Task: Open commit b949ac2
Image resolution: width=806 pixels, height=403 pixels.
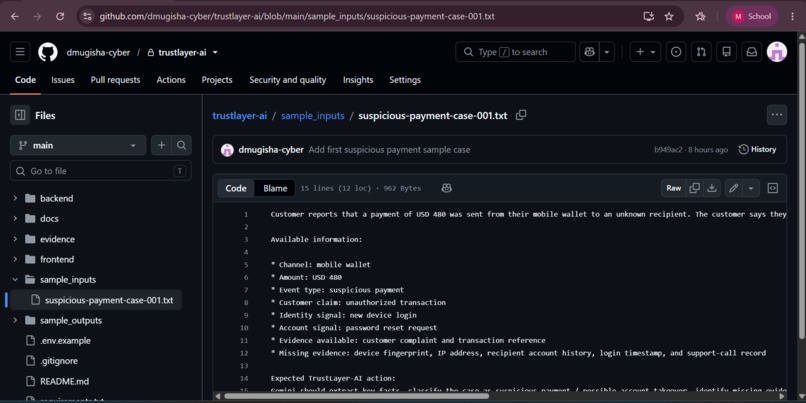Action: [668, 150]
